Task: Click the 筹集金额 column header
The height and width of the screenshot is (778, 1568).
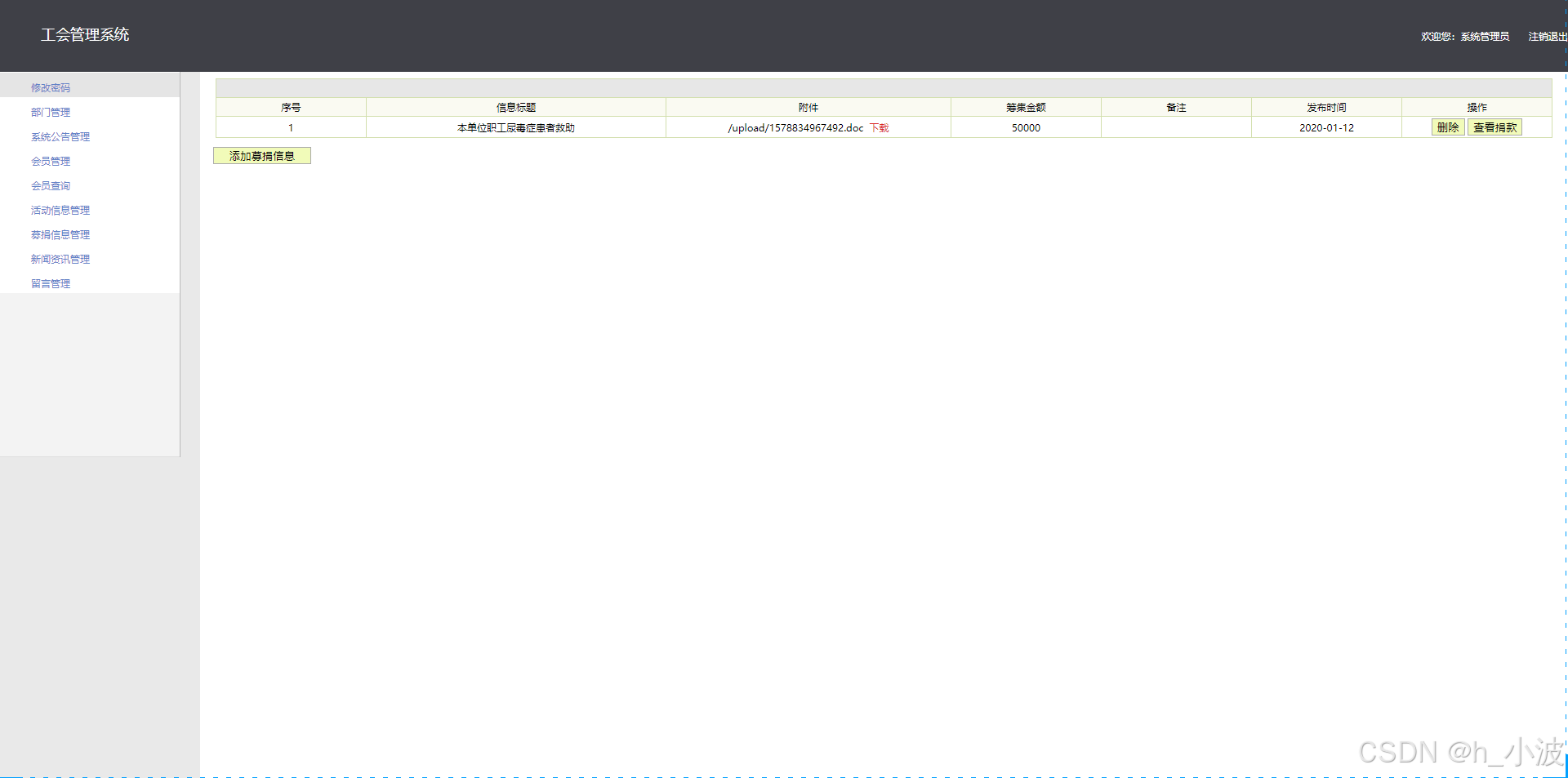Action: 1026,107
